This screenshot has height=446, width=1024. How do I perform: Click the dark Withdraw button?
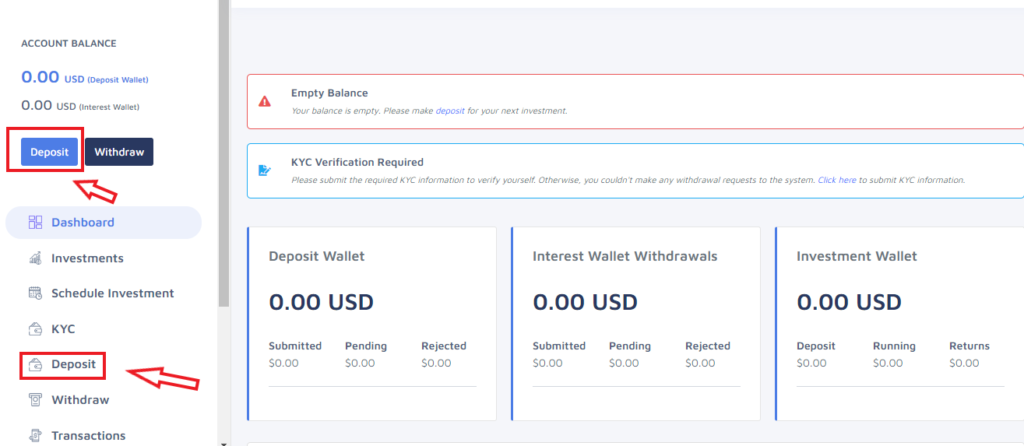coord(119,151)
